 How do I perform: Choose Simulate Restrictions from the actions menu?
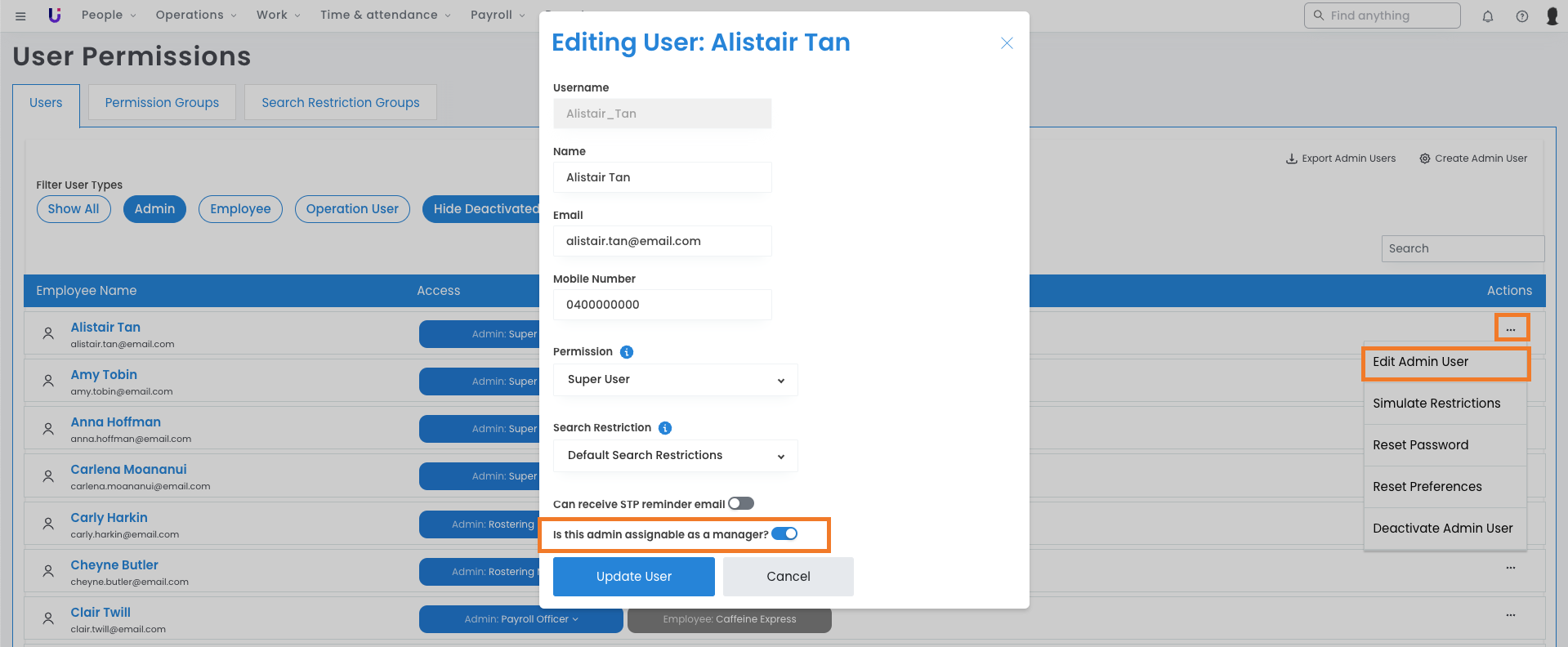click(1436, 404)
